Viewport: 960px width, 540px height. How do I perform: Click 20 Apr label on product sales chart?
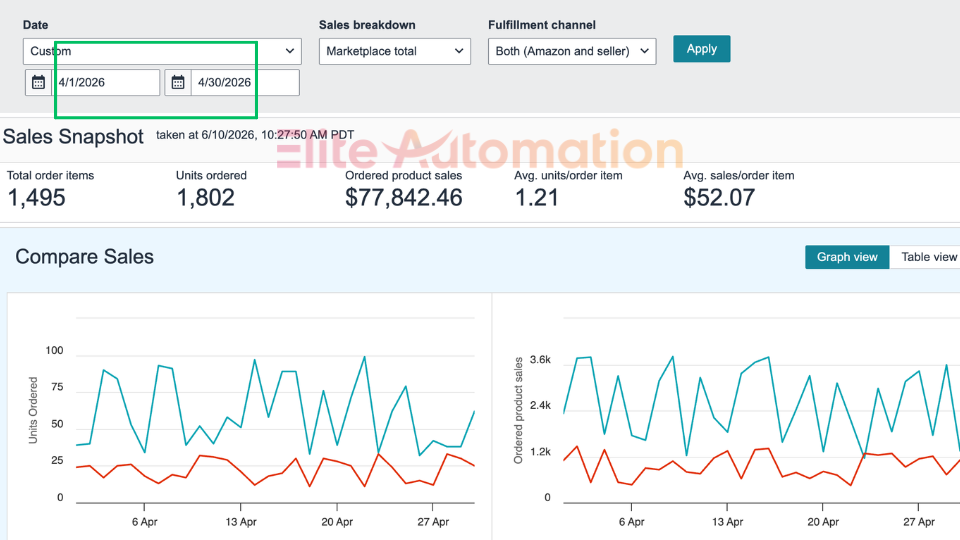click(x=823, y=522)
